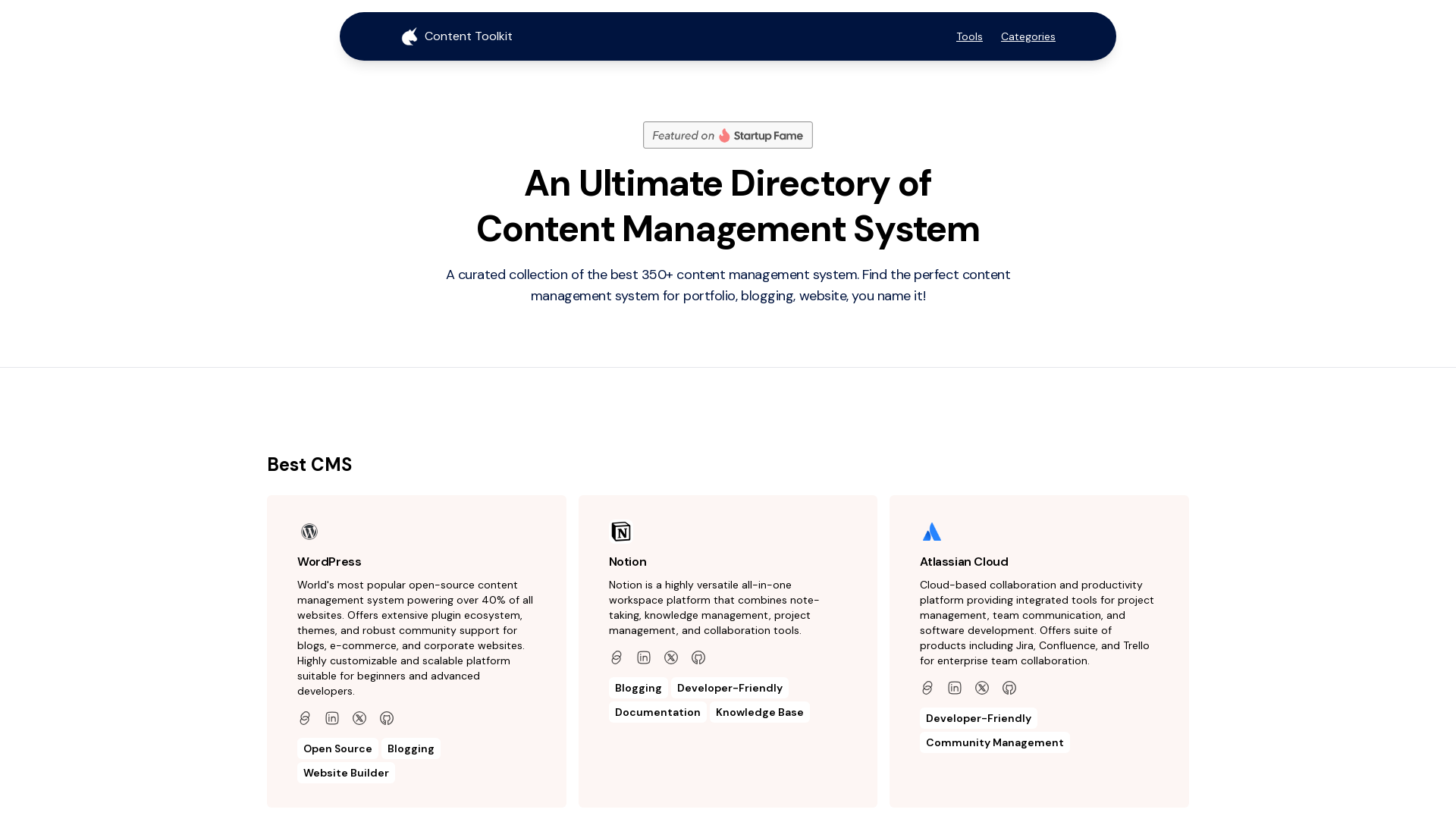Open Notion X (Twitter) icon
The image size is (1456, 819).
point(671,657)
